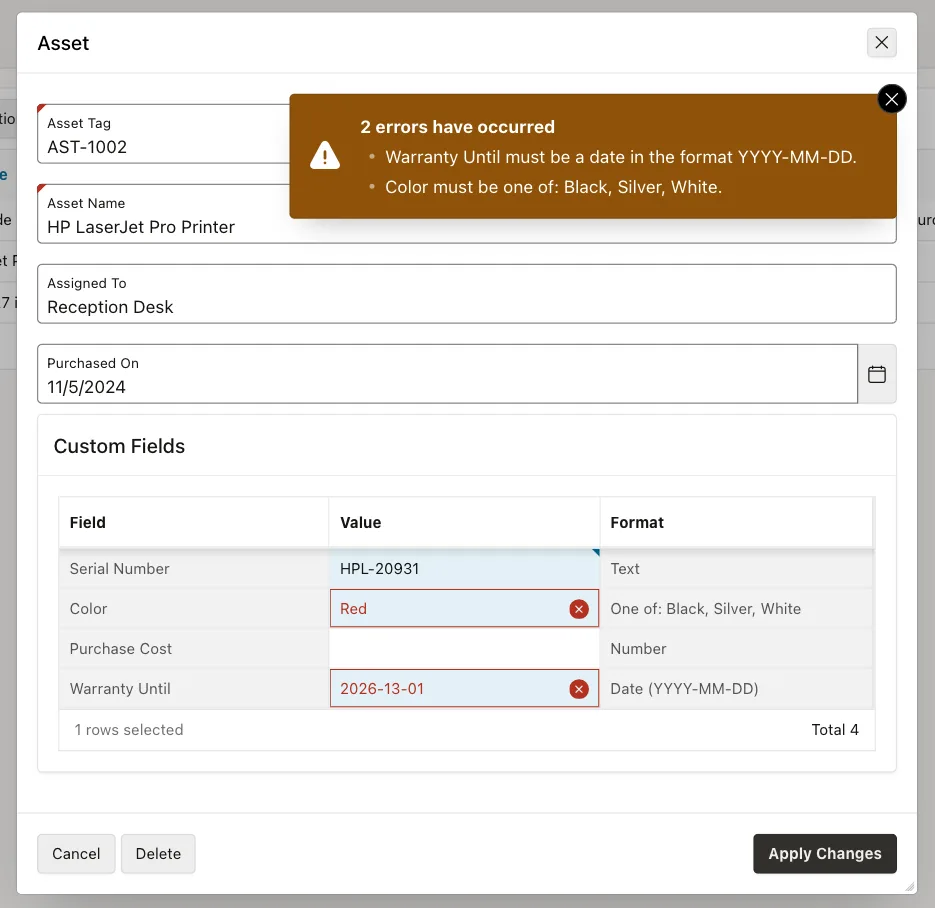
Task: Click the Number format cell
Action: click(x=736, y=649)
